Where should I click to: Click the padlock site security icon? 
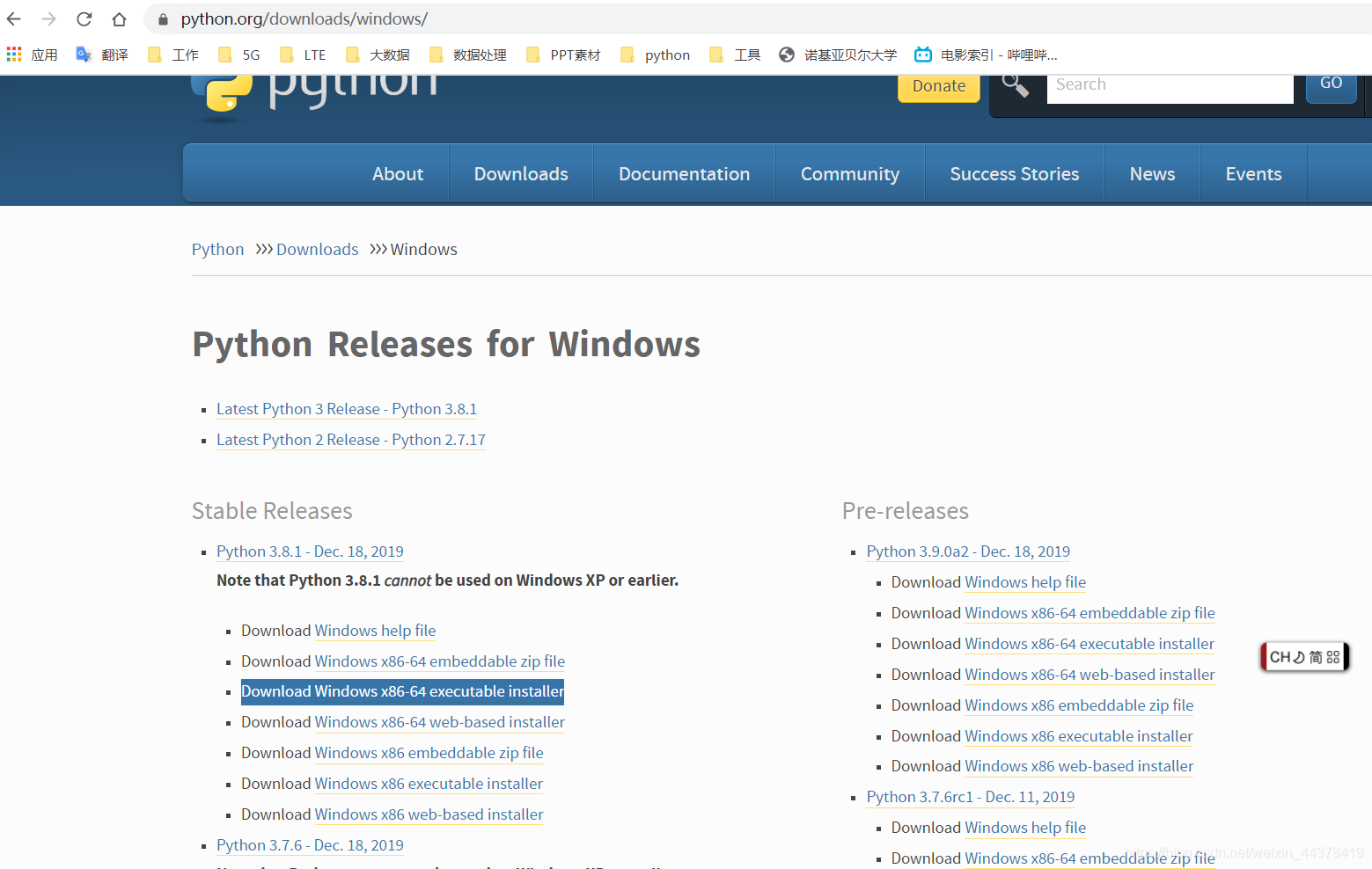[x=163, y=18]
